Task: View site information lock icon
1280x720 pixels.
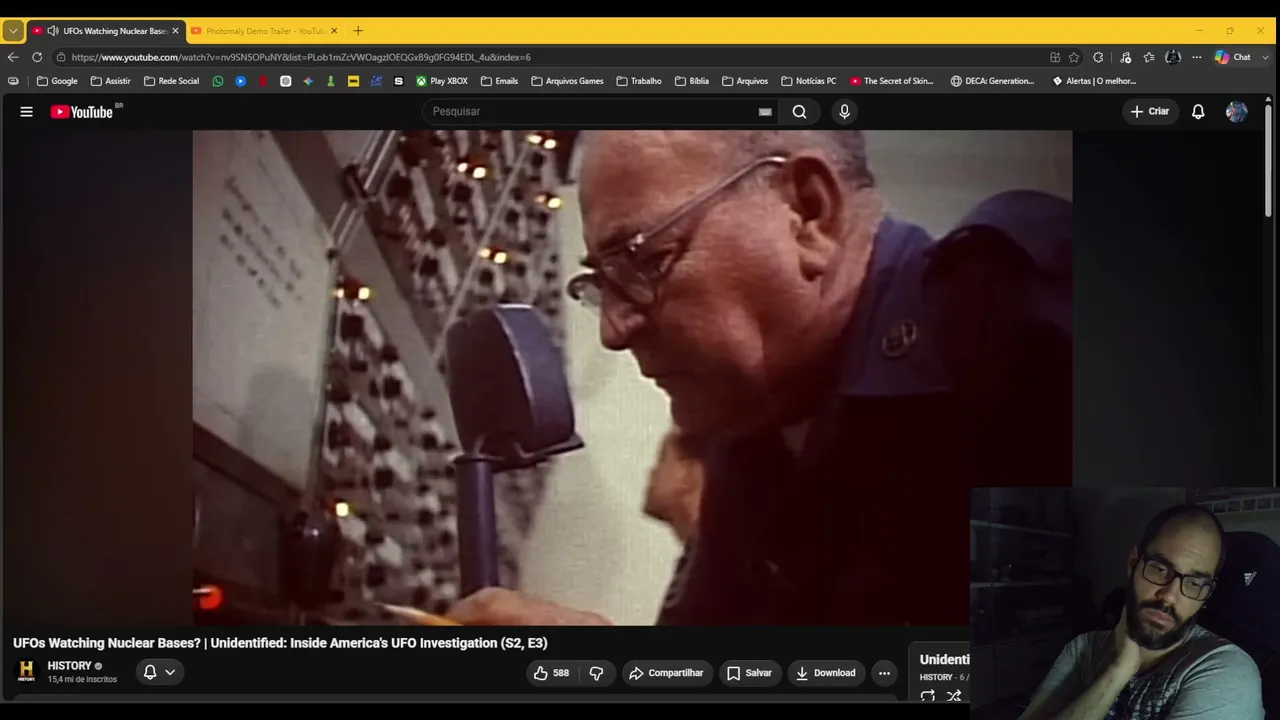Action: pos(61,57)
